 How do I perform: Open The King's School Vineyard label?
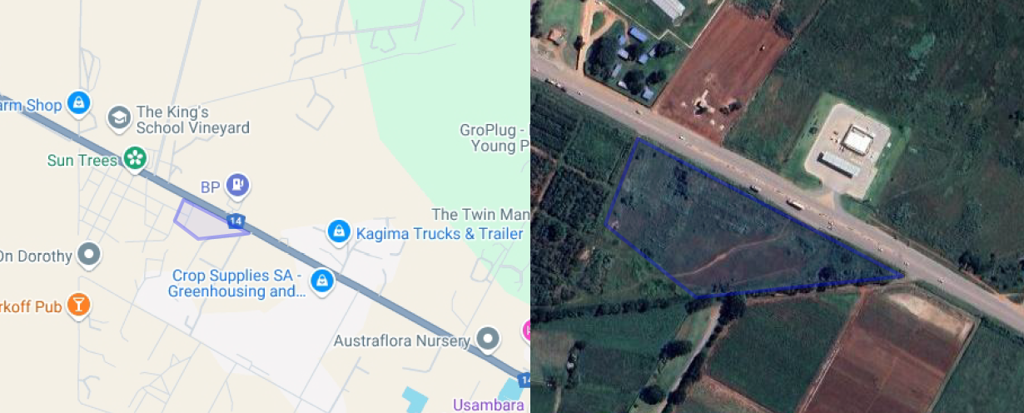click(x=192, y=120)
